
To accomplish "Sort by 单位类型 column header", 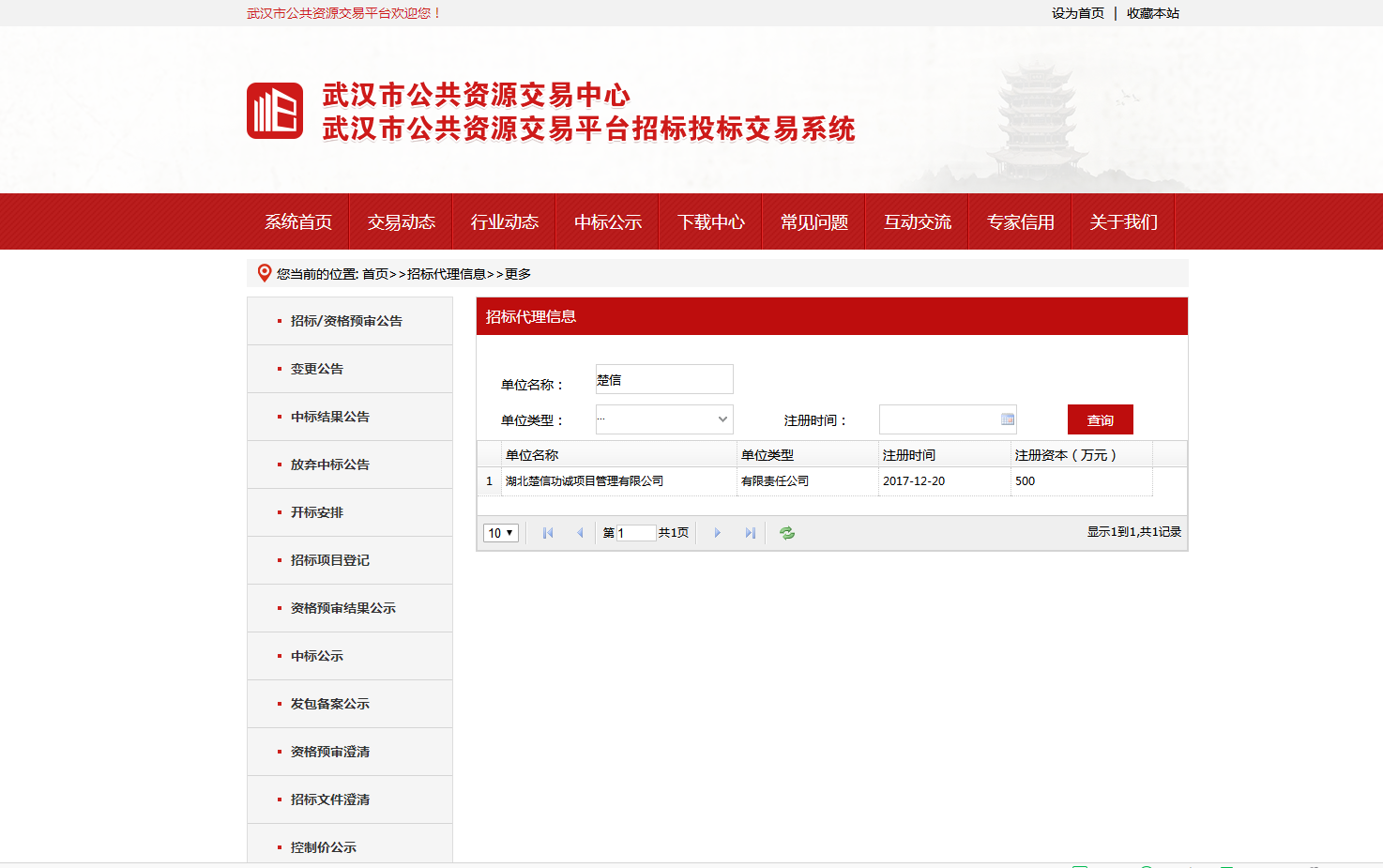I will click(808, 454).
